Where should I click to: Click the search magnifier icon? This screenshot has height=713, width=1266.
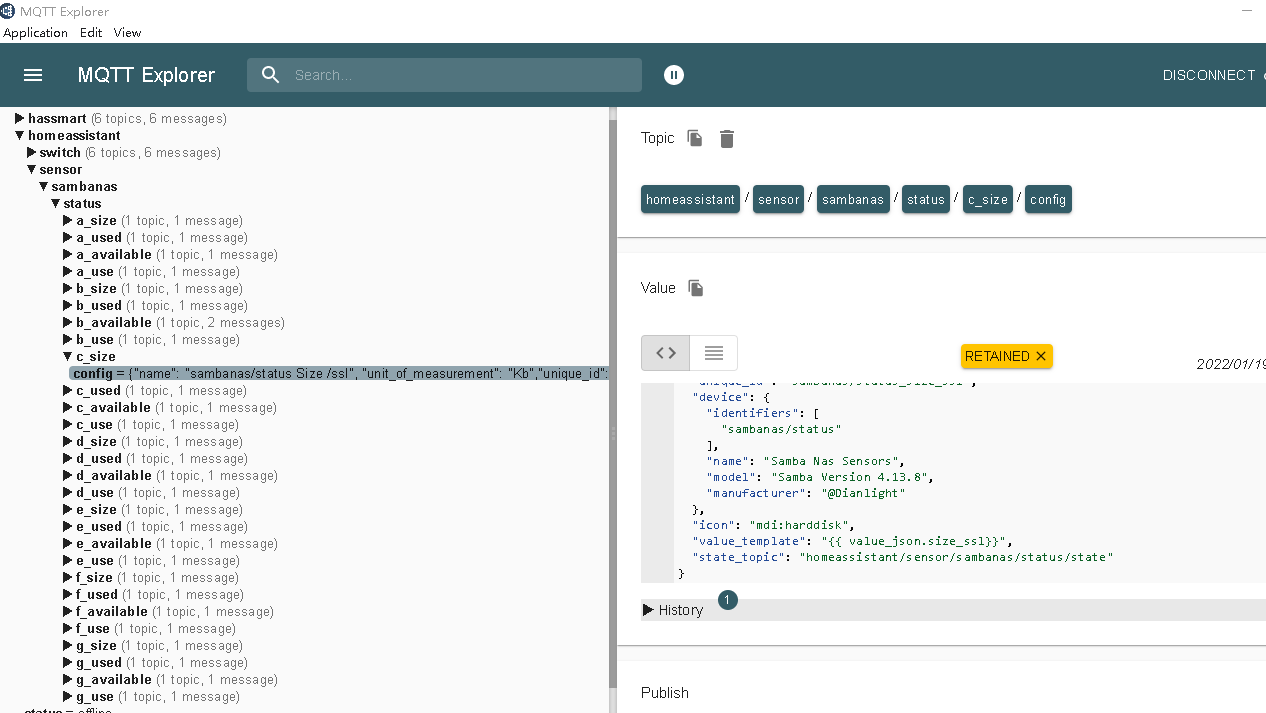pos(270,74)
